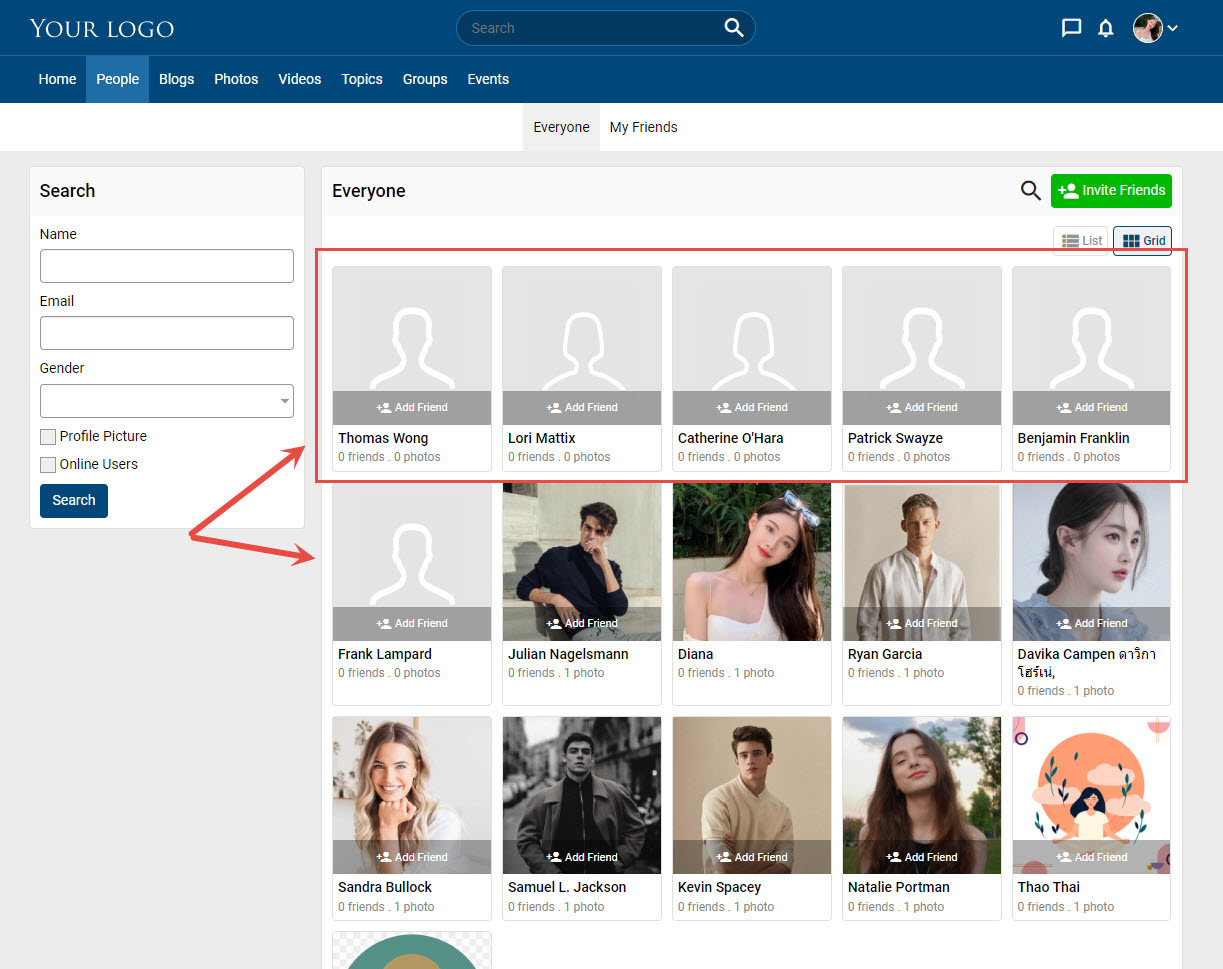Add Kevin Spacey as friend
The width and height of the screenshot is (1223, 969).
click(752, 857)
